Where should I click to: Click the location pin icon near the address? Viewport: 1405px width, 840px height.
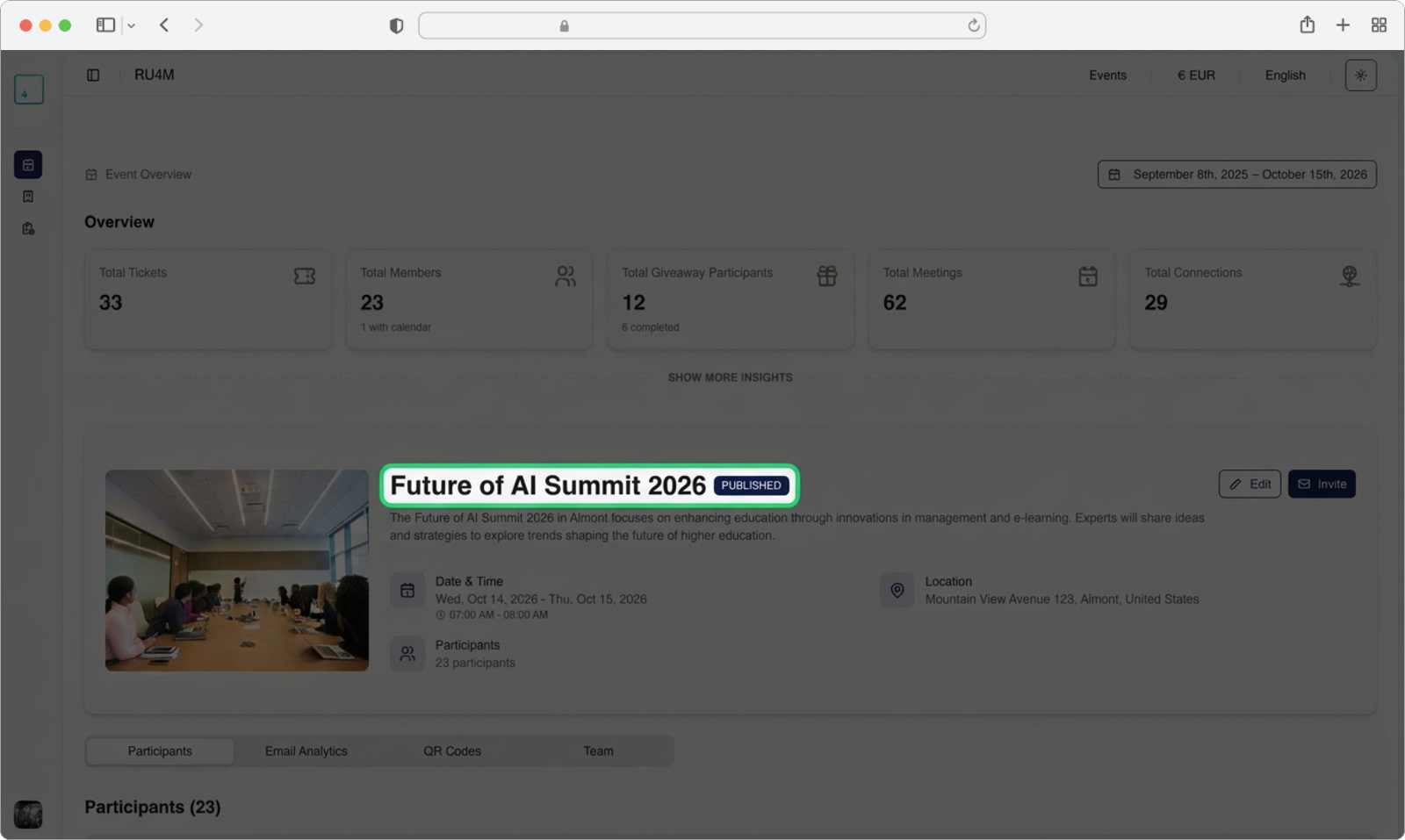(x=897, y=590)
